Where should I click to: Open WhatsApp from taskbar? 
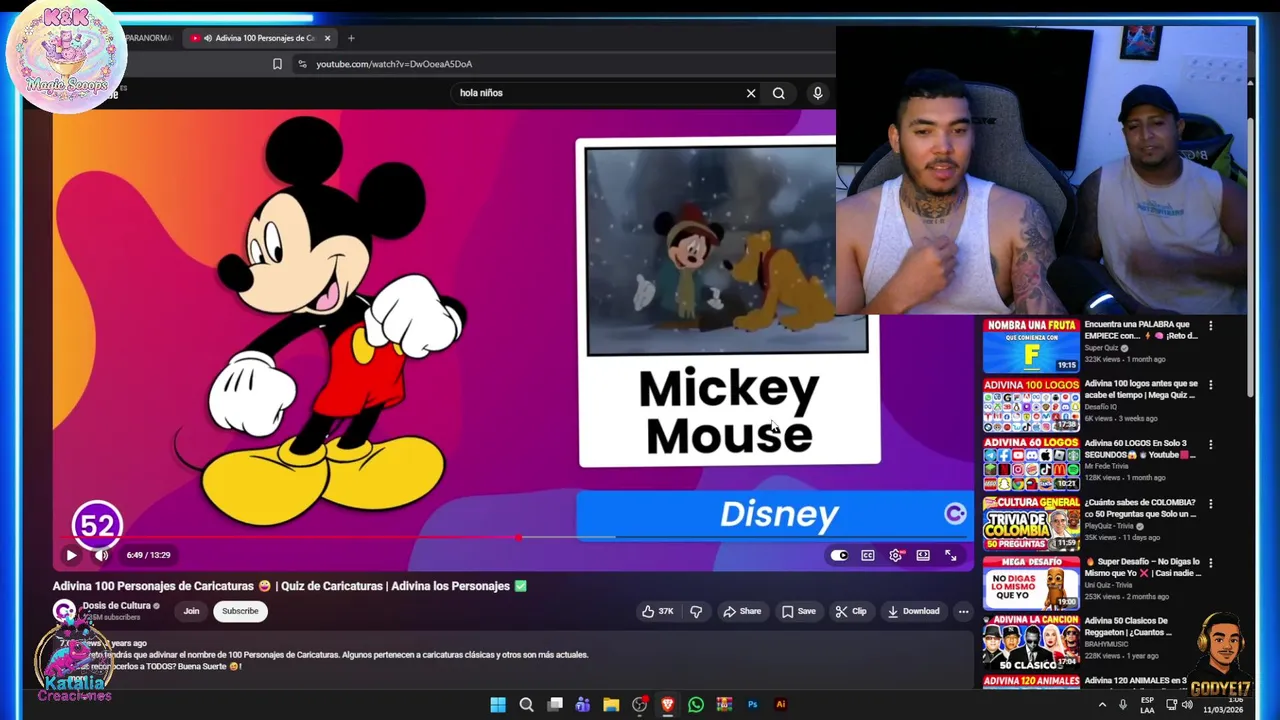696,705
